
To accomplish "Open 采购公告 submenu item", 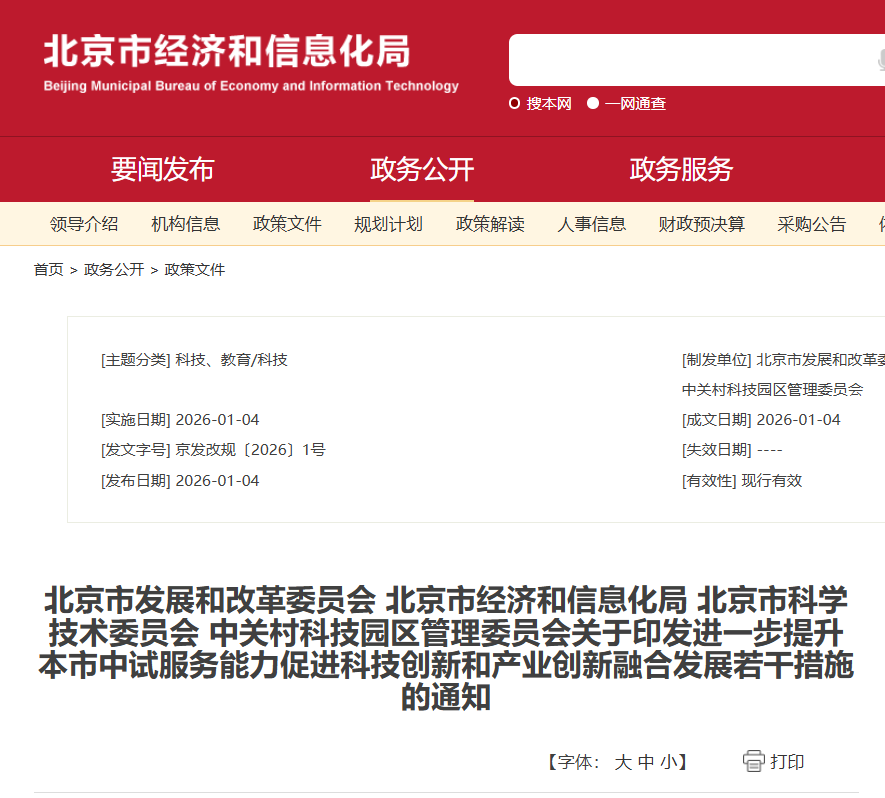I will [811, 224].
